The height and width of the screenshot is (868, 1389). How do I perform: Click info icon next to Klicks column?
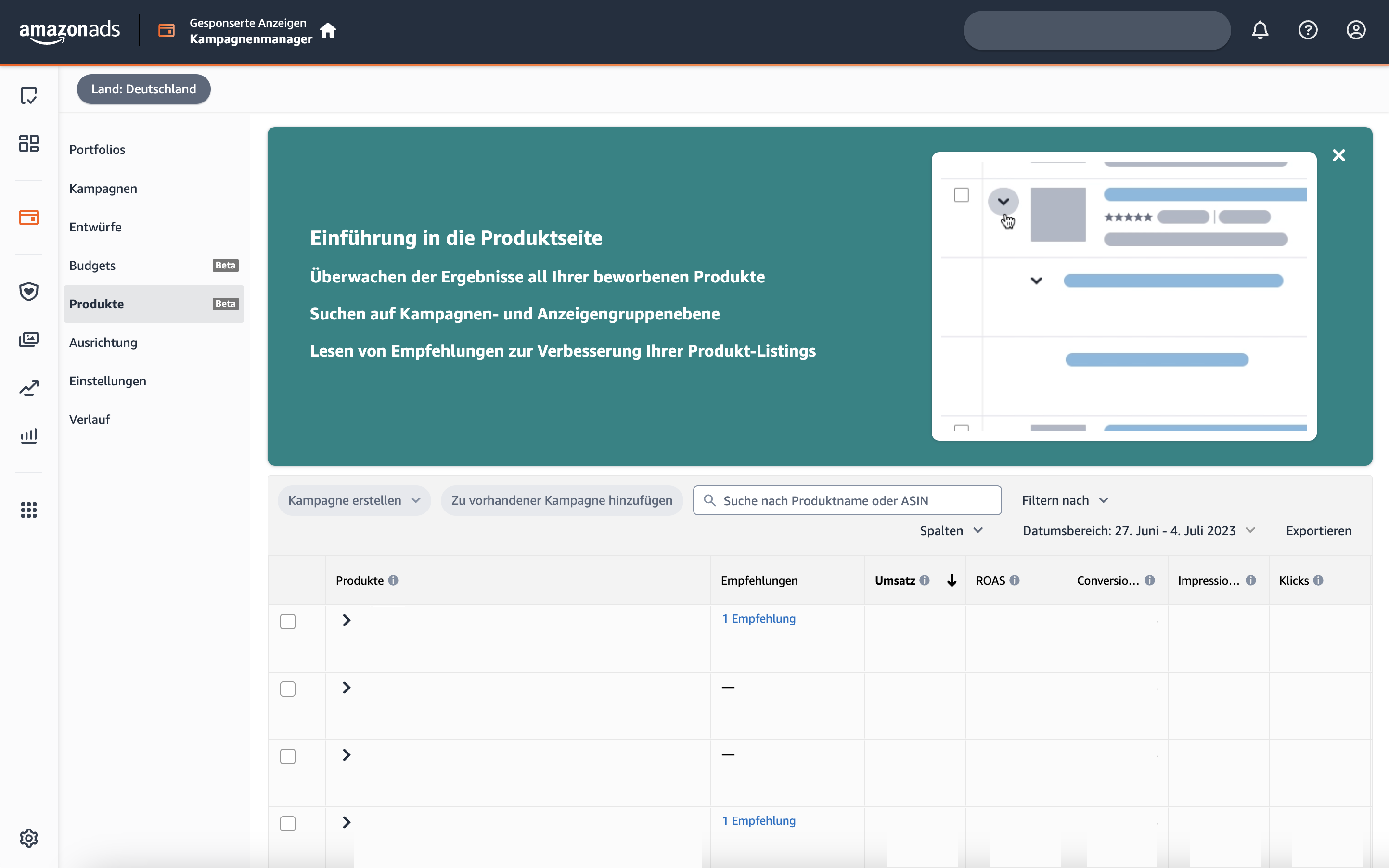[x=1318, y=580]
